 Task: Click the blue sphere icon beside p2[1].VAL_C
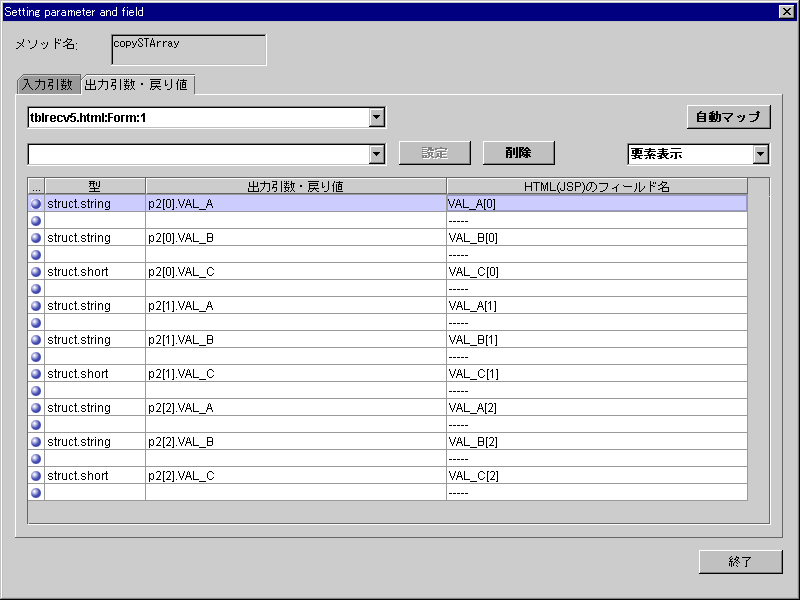click(x=36, y=374)
